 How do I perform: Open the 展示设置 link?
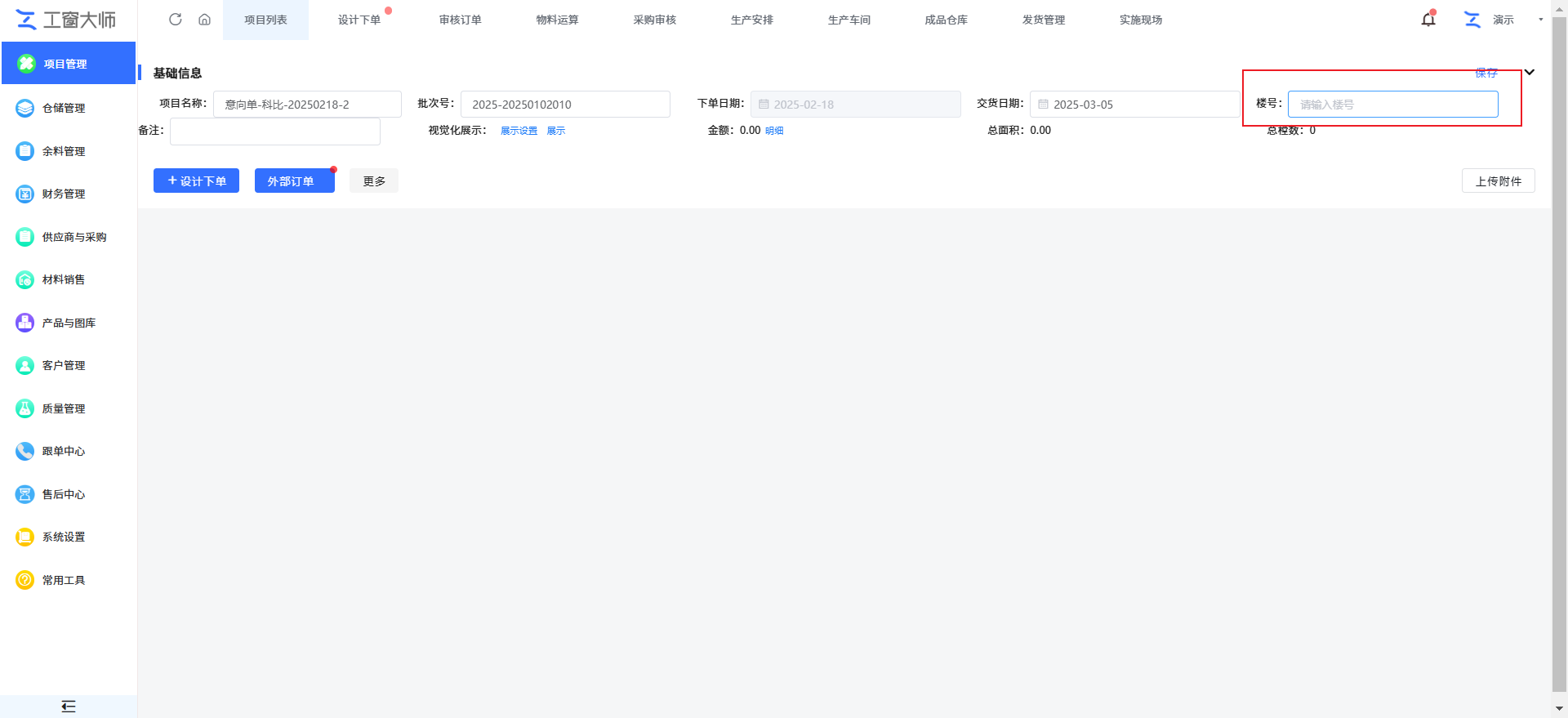[519, 131]
